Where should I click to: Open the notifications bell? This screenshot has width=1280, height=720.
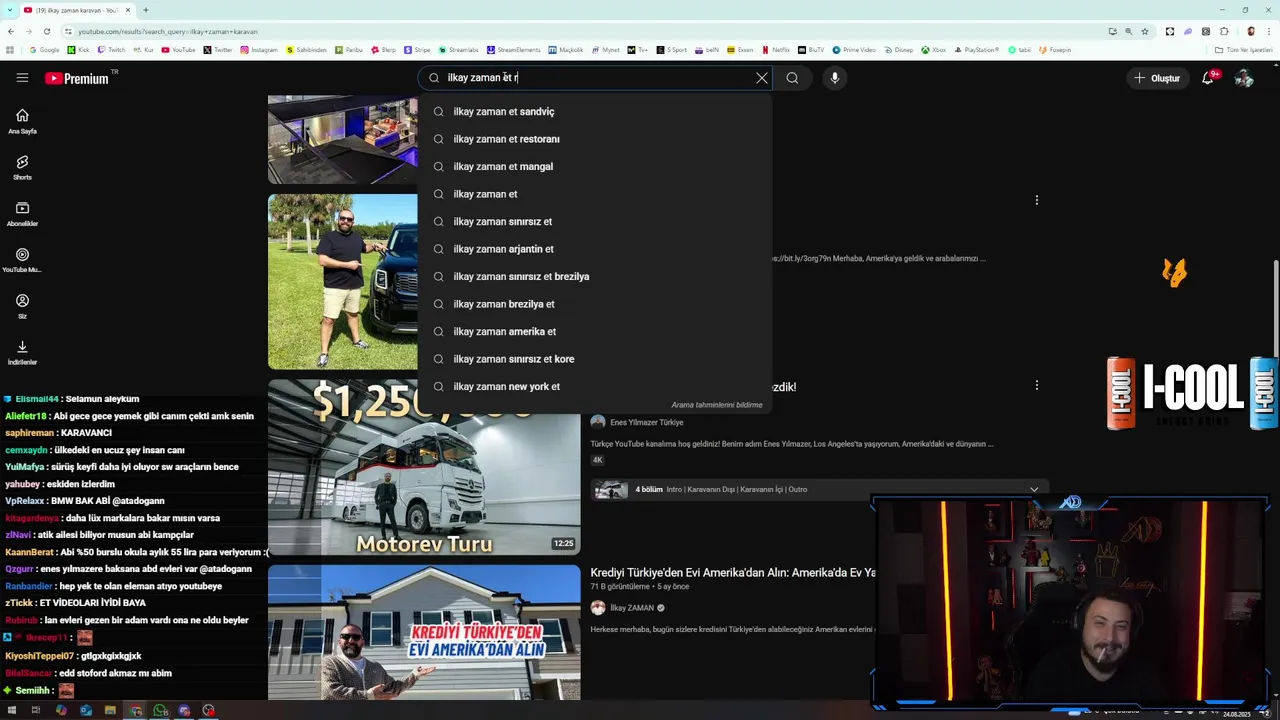pyautogui.click(x=1208, y=78)
